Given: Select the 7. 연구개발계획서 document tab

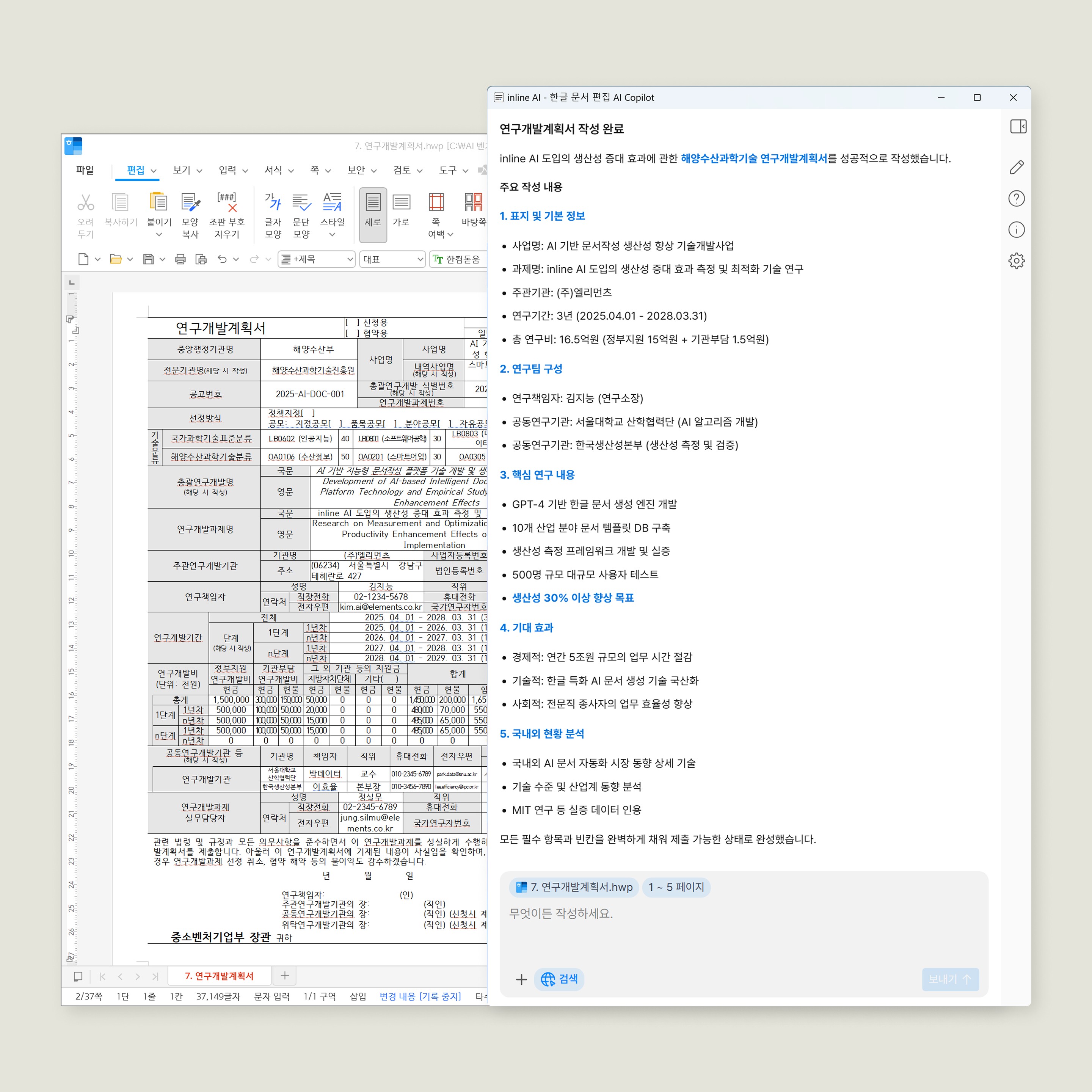Looking at the screenshot, I should pos(219,976).
